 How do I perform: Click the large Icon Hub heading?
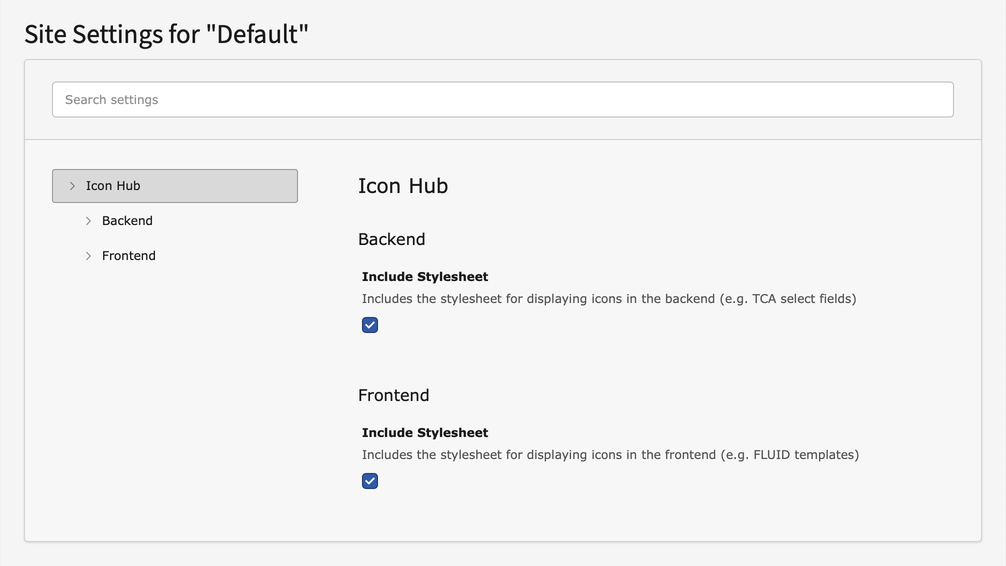point(403,186)
